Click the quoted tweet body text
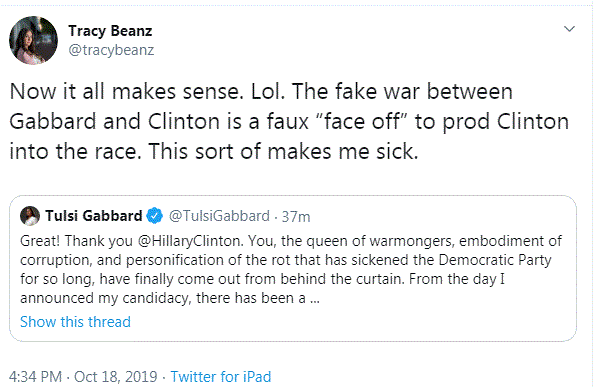Image resolution: width=594 pixels, height=387 pixels. click(291, 269)
